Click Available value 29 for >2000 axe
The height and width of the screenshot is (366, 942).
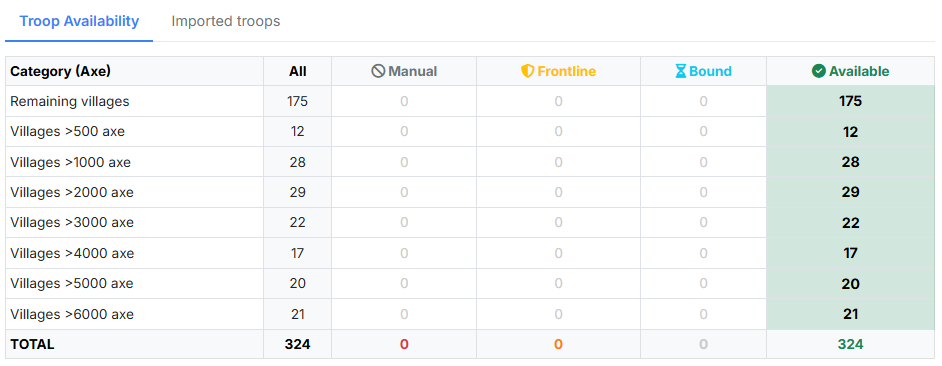coord(851,192)
